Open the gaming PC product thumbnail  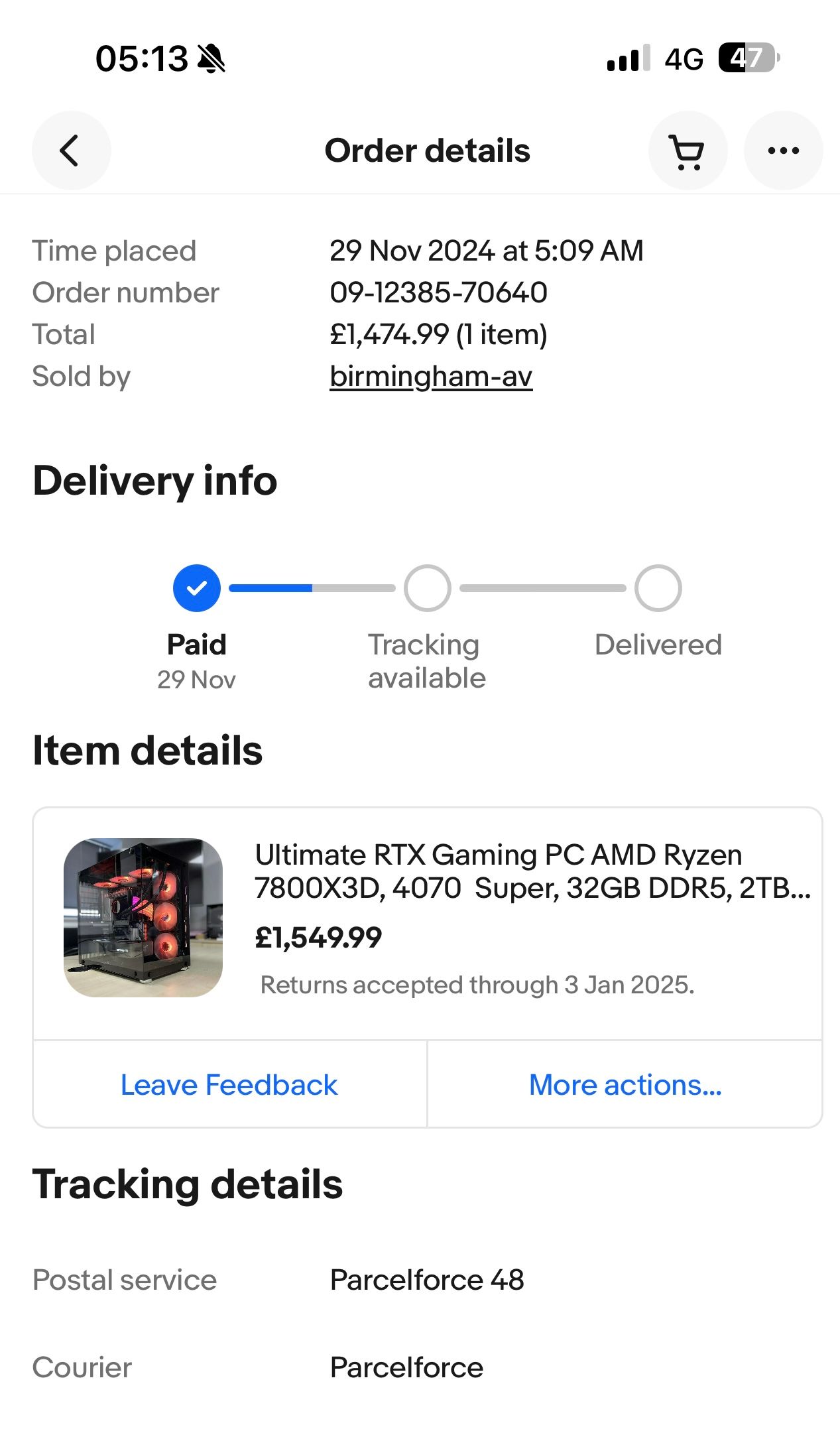143,918
